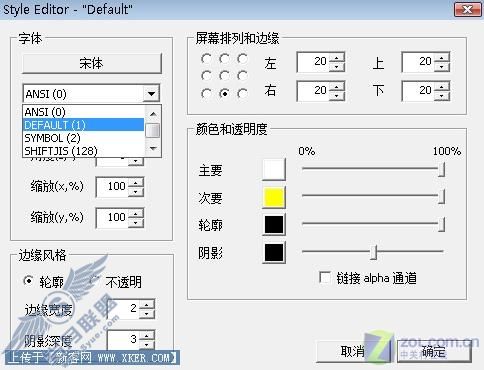
Task: Select top-center screen alignment radio
Action: point(224,59)
